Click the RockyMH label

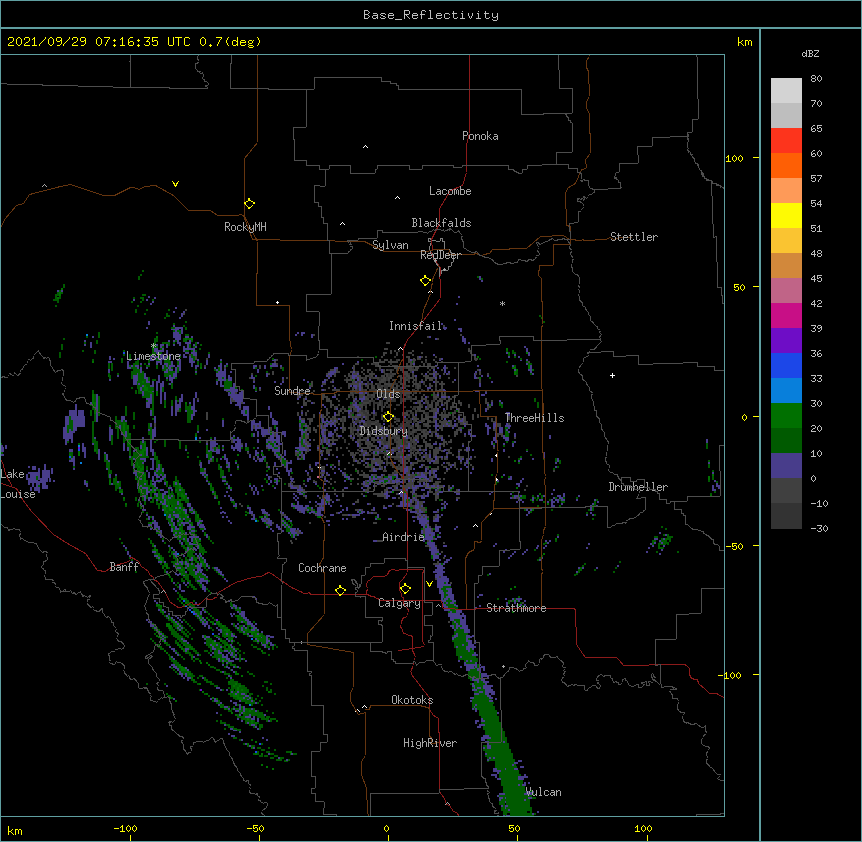245,227
